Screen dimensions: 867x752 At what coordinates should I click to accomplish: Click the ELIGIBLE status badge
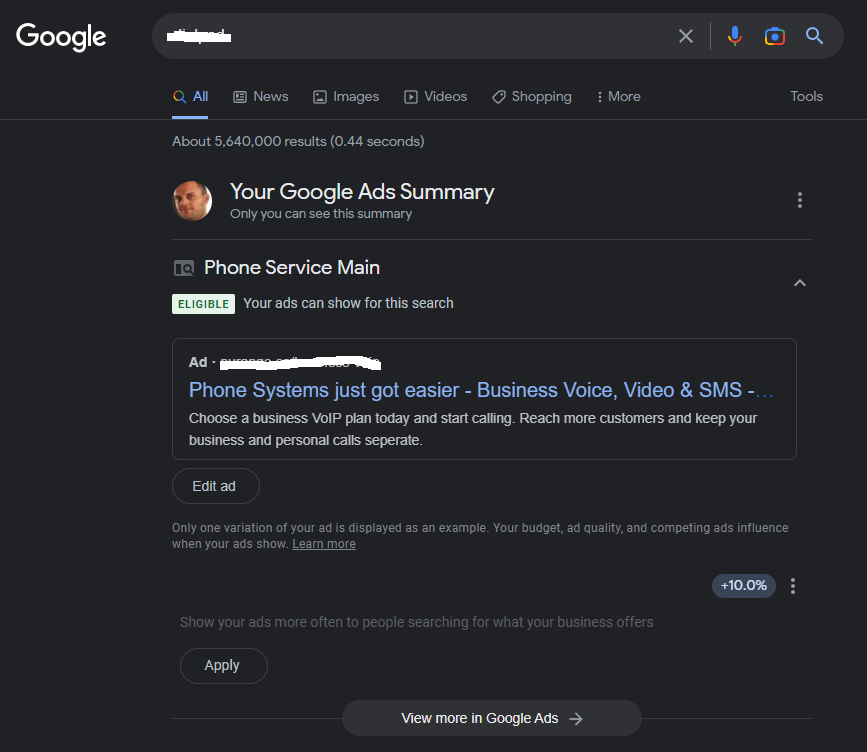203,304
